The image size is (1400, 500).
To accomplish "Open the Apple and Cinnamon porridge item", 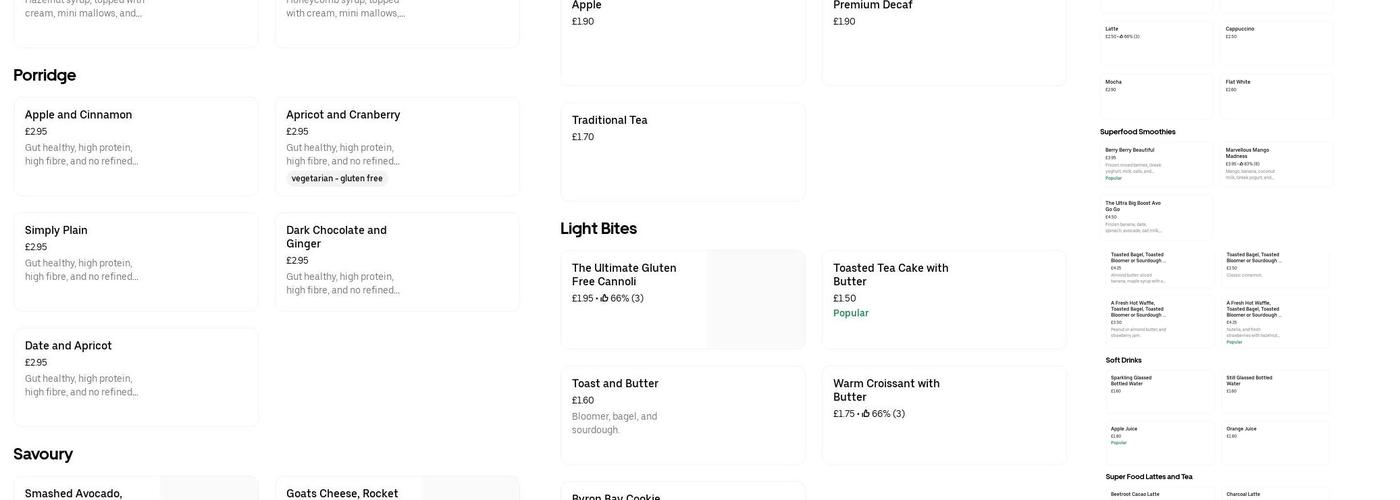I will click(x=136, y=146).
